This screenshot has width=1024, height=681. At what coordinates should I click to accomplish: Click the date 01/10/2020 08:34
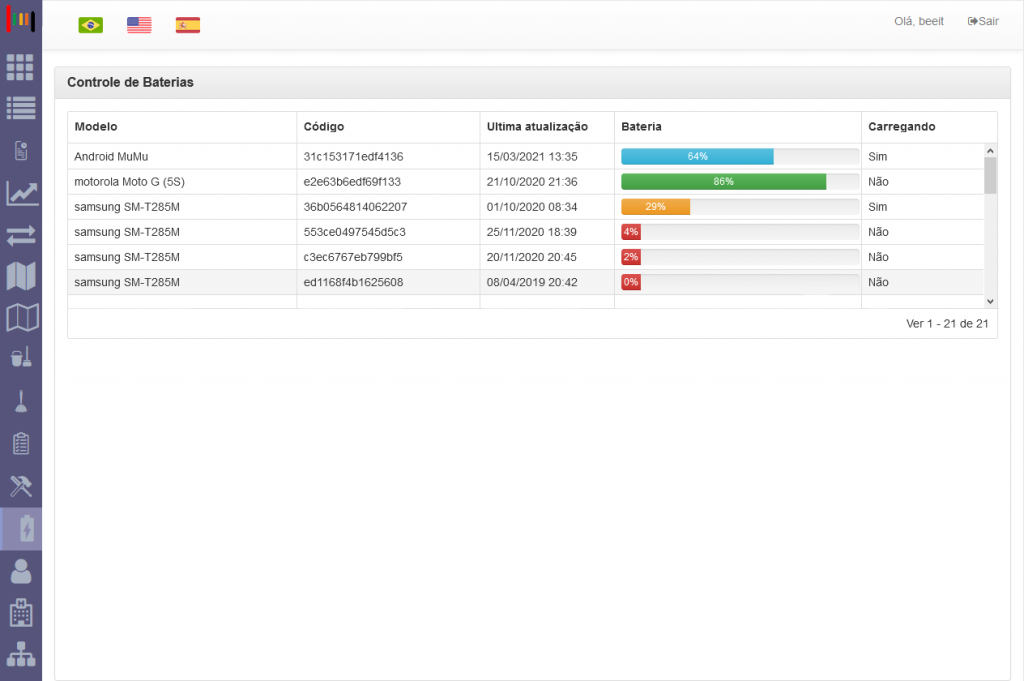[x=532, y=207]
